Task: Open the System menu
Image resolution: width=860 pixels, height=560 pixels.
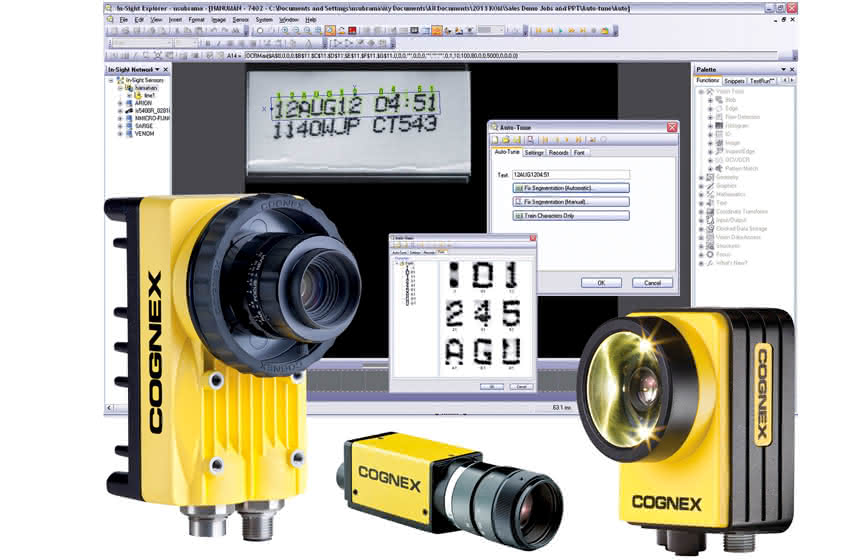Action: pyautogui.click(x=264, y=20)
